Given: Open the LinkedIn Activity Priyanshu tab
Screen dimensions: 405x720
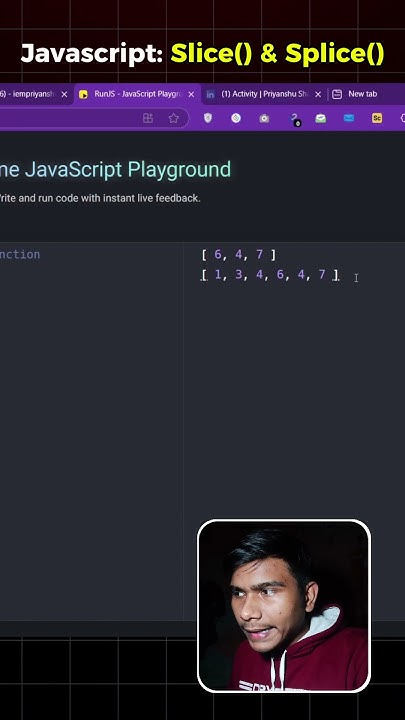Looking at the screenshot, I should click(x=265, y=94).
